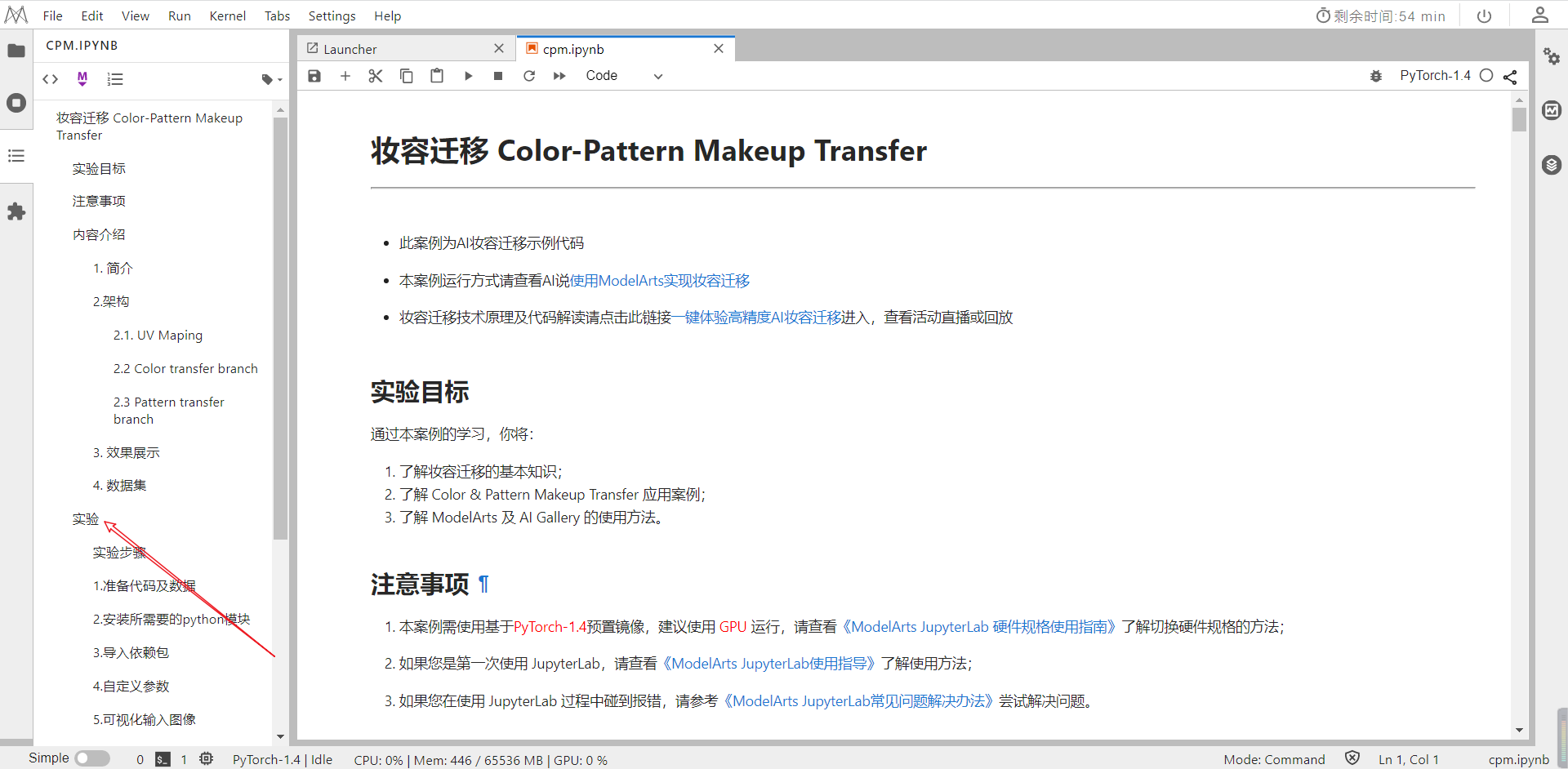Open the View menu
Screen dimensions: 1568x769
[x=136, y=16]
